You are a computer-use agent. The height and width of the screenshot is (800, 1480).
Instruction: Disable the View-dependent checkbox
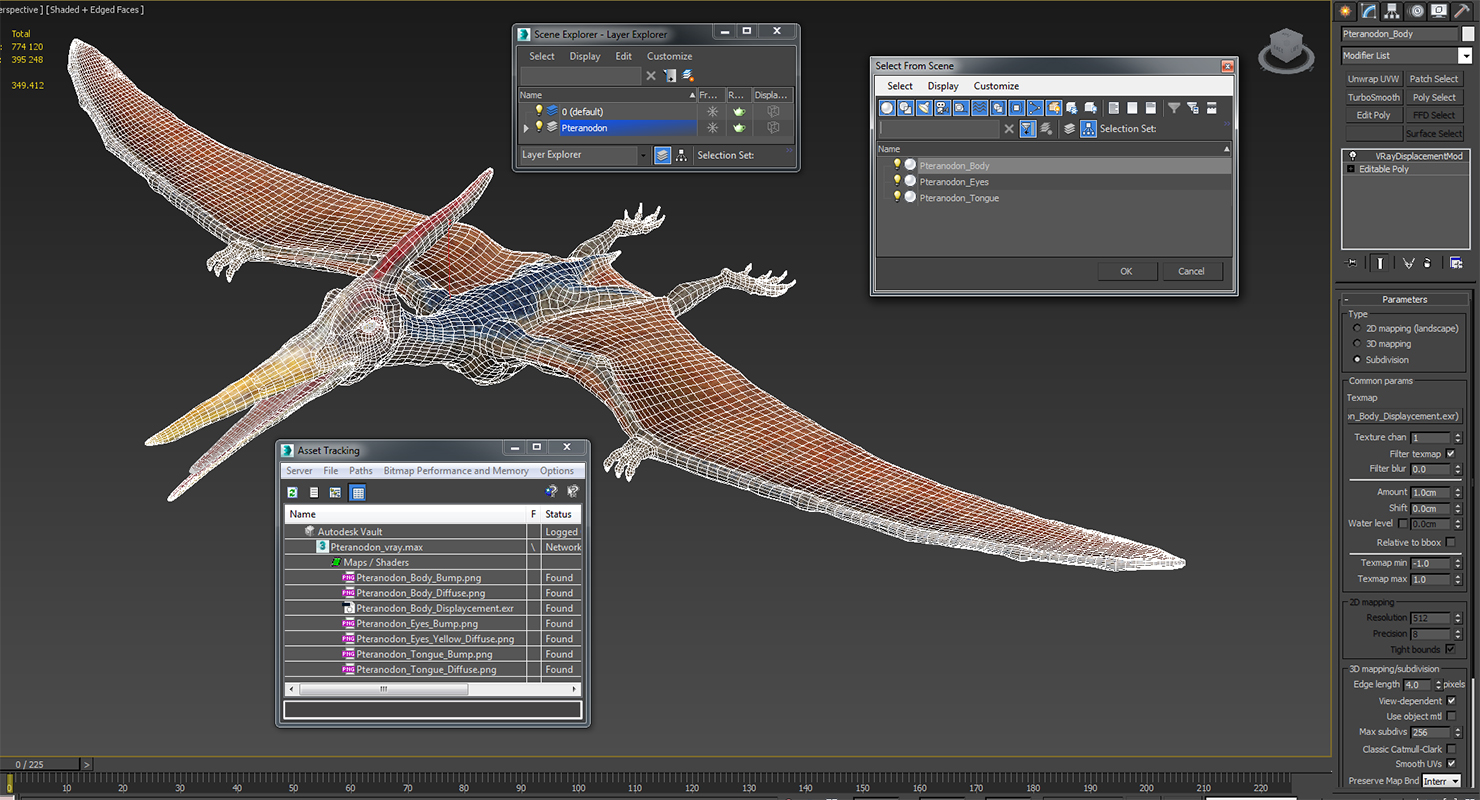point(1451,701)
